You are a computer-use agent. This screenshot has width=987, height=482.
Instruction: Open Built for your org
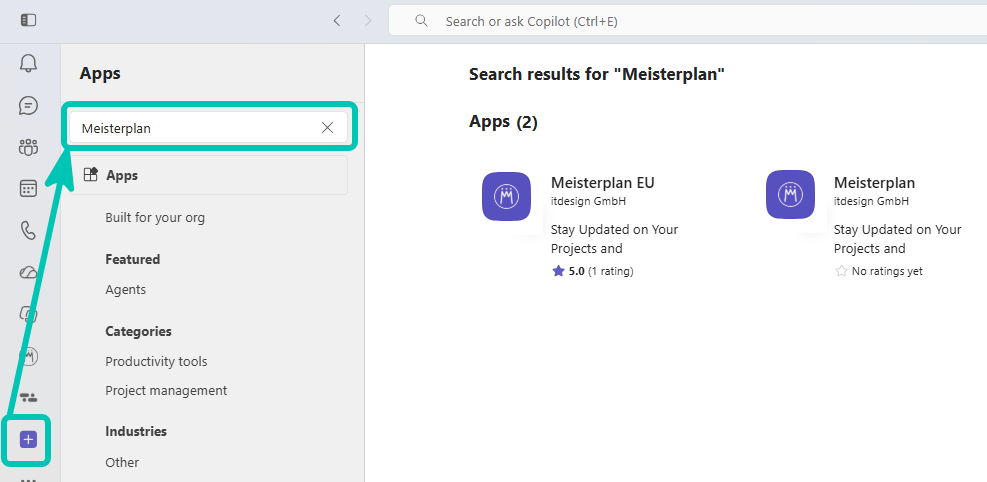(155, 218)
